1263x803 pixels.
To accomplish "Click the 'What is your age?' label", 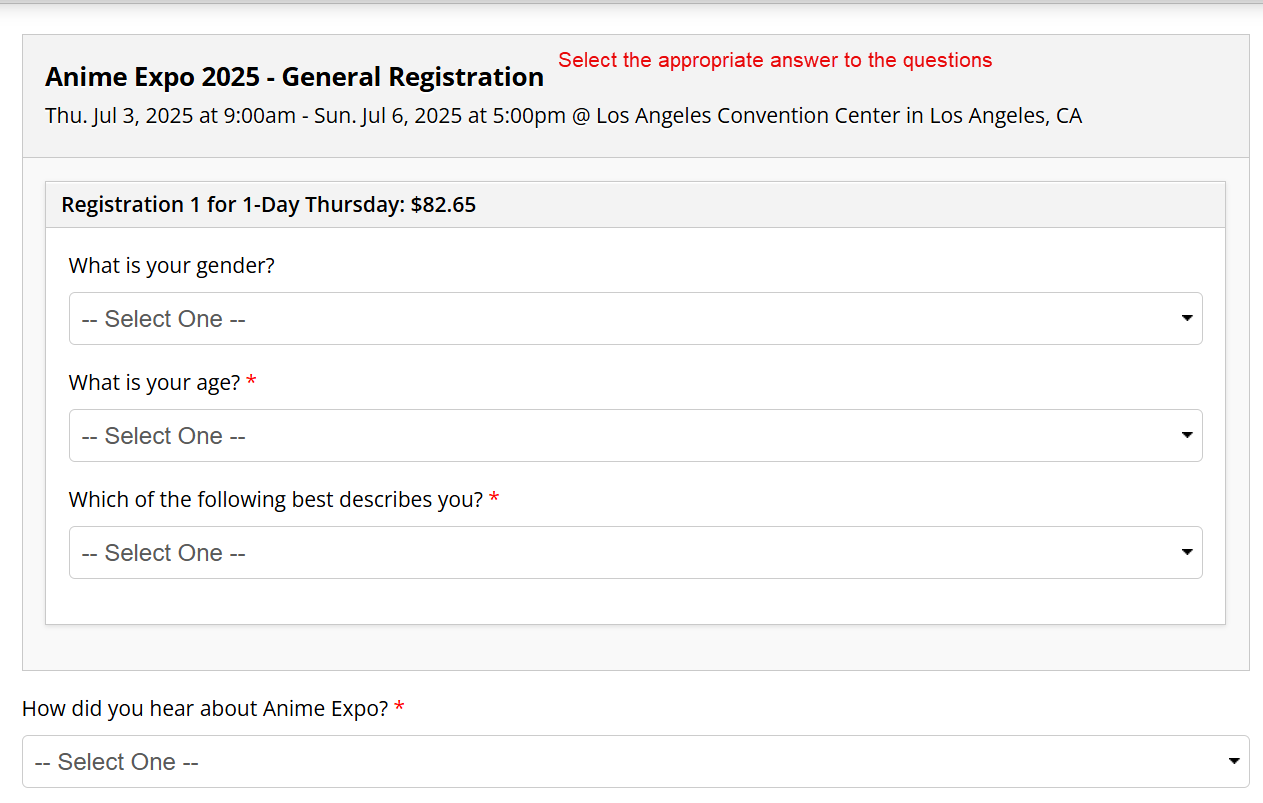I will [x=154, y=383].
